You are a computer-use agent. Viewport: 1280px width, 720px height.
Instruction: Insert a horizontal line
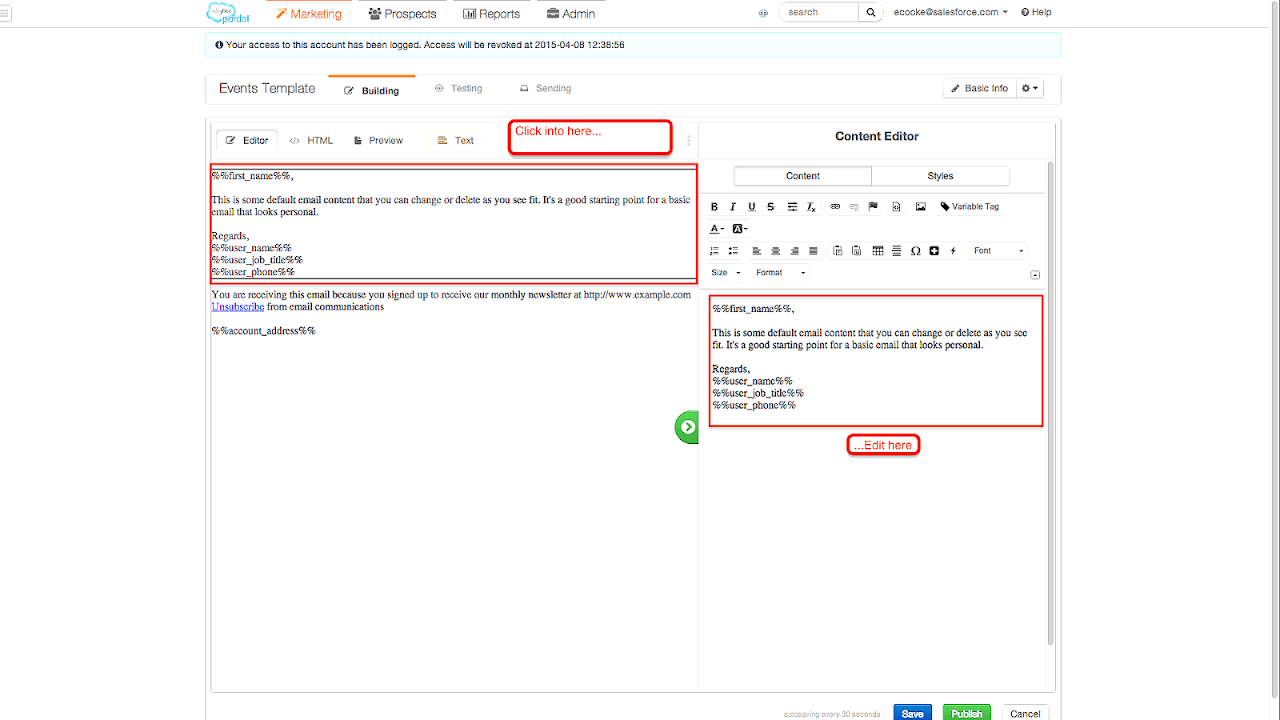click(x=896, y=251)
